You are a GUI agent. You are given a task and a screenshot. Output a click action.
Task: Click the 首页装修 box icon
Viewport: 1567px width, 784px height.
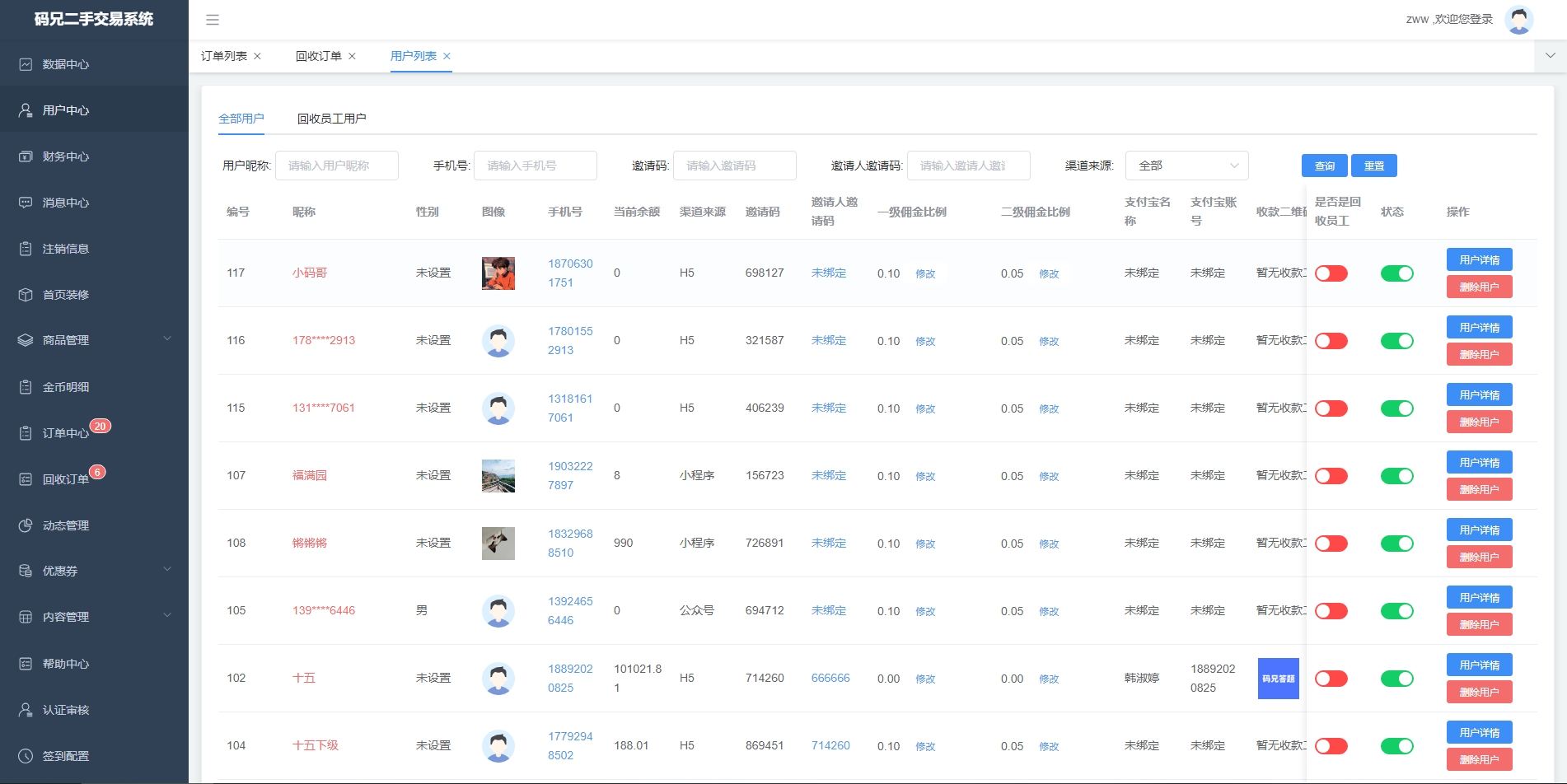tap(26, 295)
